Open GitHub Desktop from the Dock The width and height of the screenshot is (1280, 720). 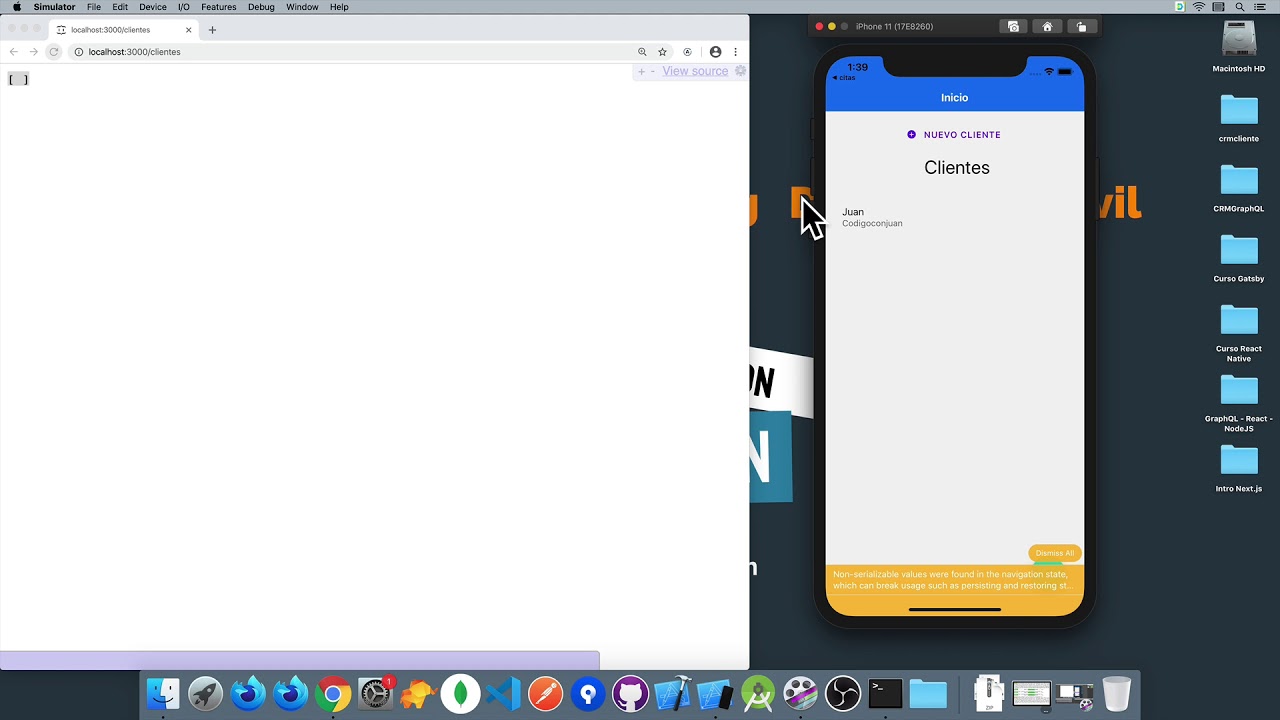(630, 693)
